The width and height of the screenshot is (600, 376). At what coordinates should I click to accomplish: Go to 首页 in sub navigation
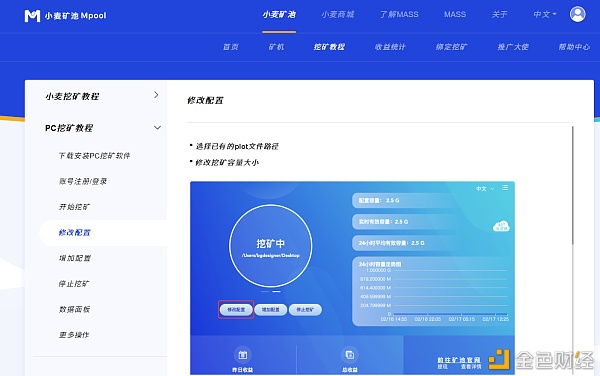pyautogui.click(x=230, y=47)
